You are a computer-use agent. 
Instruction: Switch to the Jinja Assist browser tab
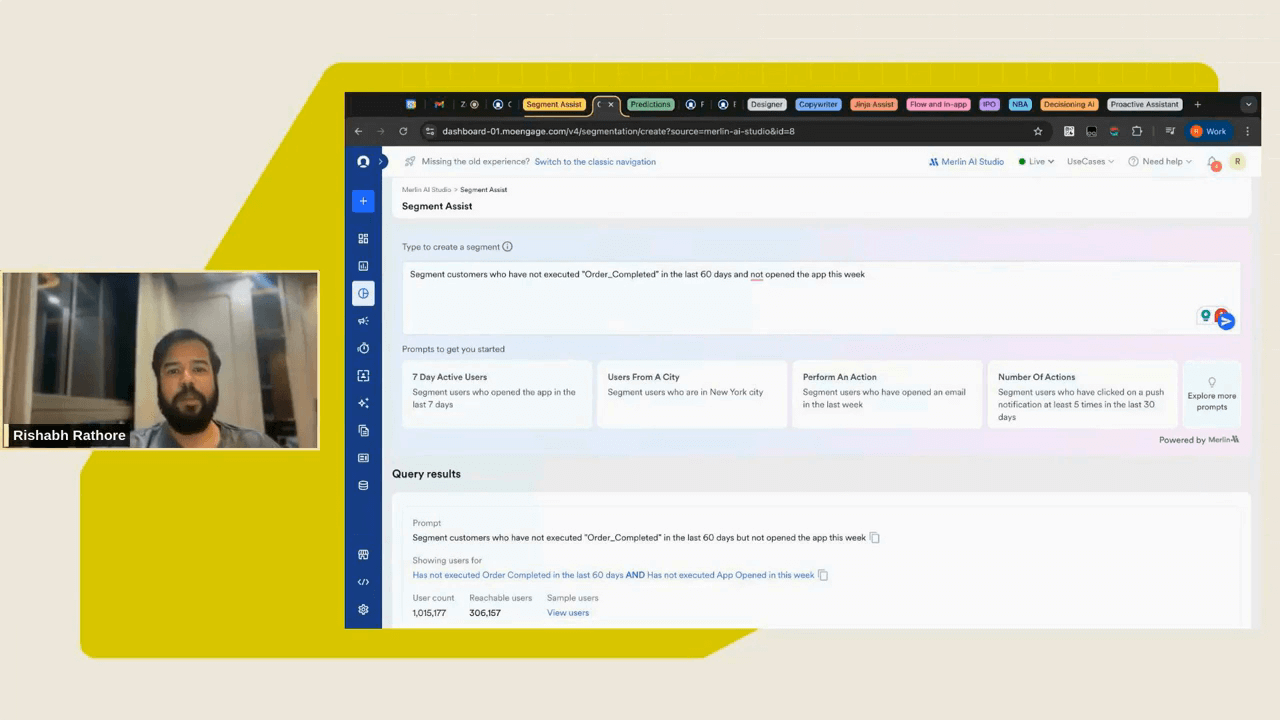tap(874, 104)
